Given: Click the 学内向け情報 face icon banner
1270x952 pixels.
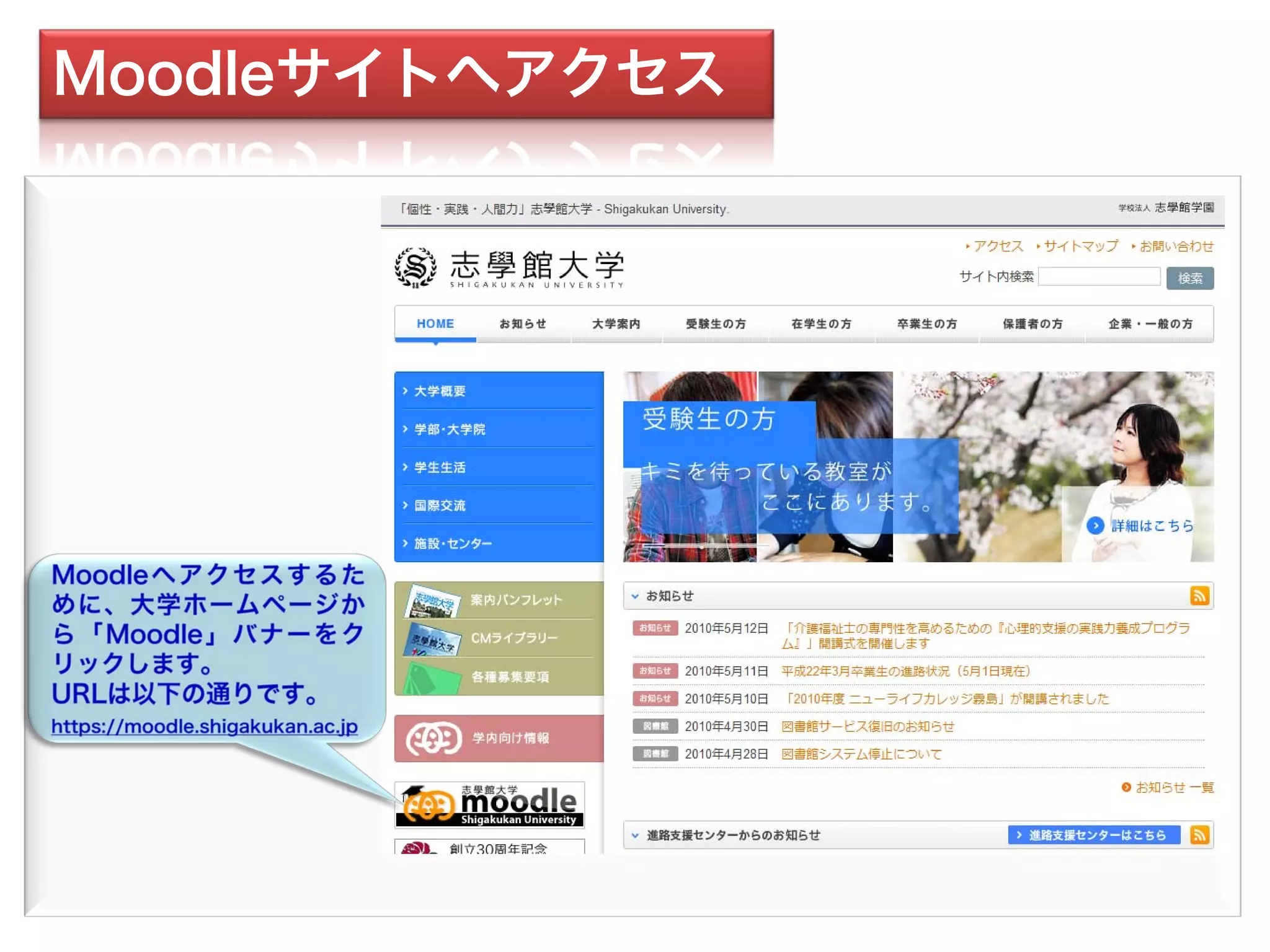Looking at the screenshot, I should click(x=433, y=738).
